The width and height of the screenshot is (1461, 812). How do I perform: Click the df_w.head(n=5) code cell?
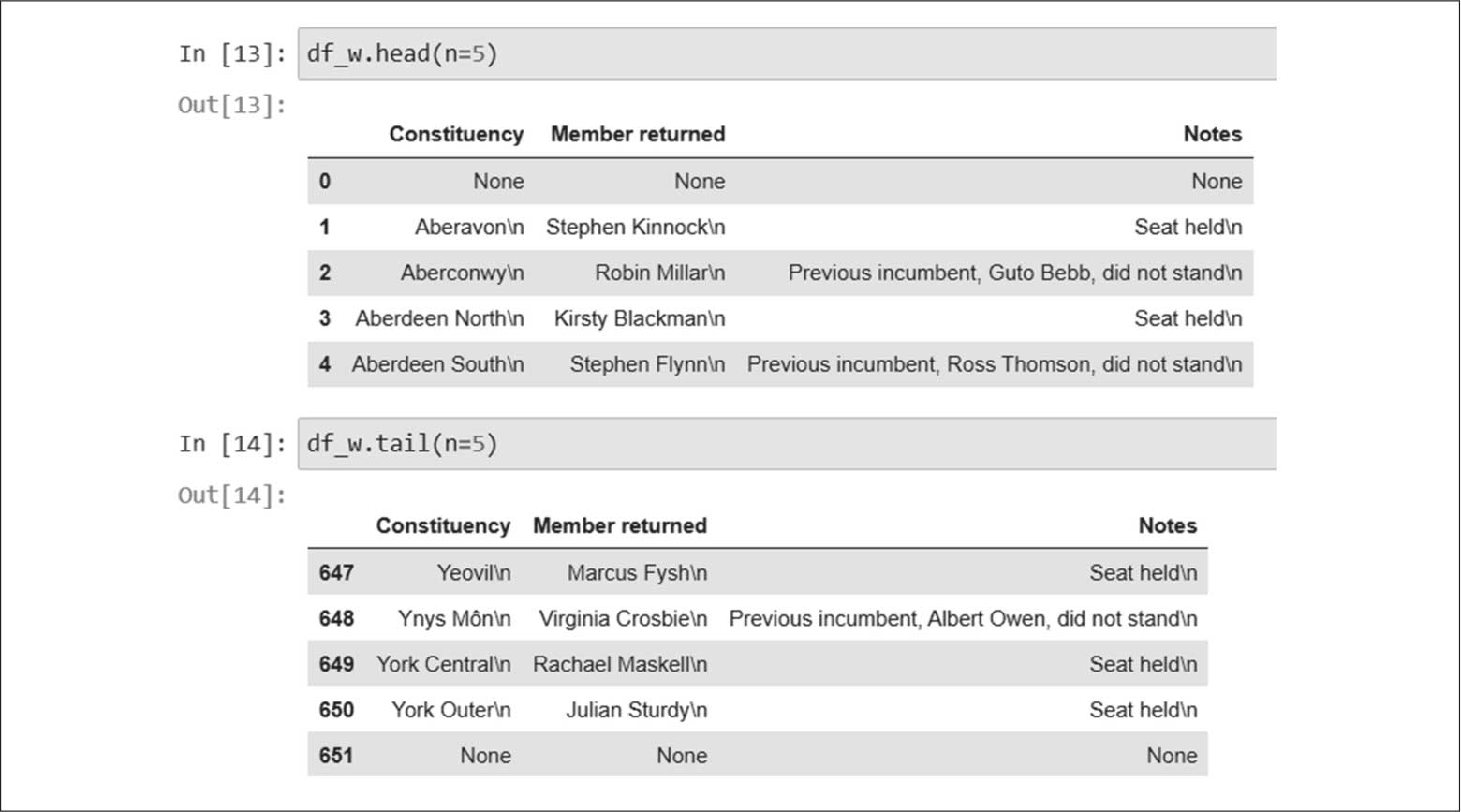point(787,53)
